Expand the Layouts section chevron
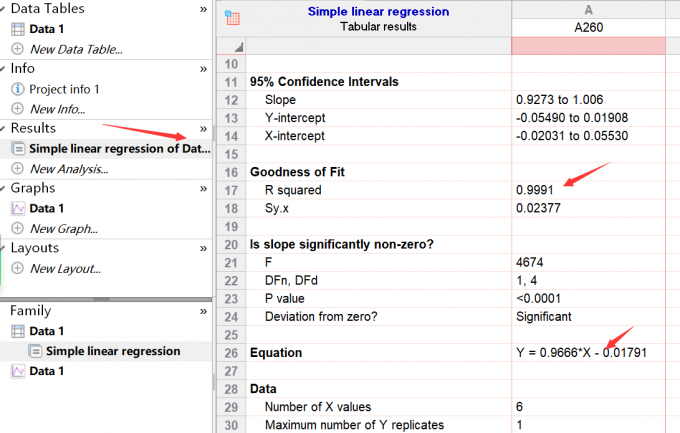Image resolution: width=680 pixels, height=433 pixels. [x=203, y=249]
